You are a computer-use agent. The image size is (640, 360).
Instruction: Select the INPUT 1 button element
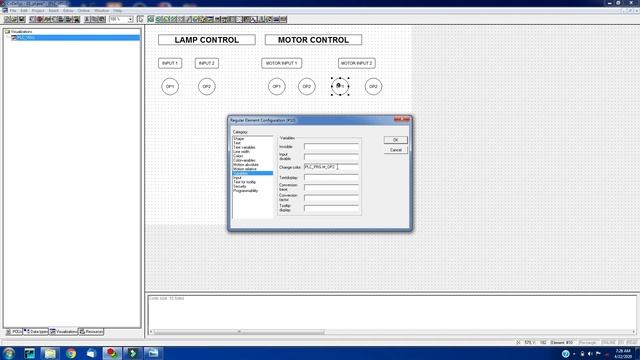click(170, 63)
